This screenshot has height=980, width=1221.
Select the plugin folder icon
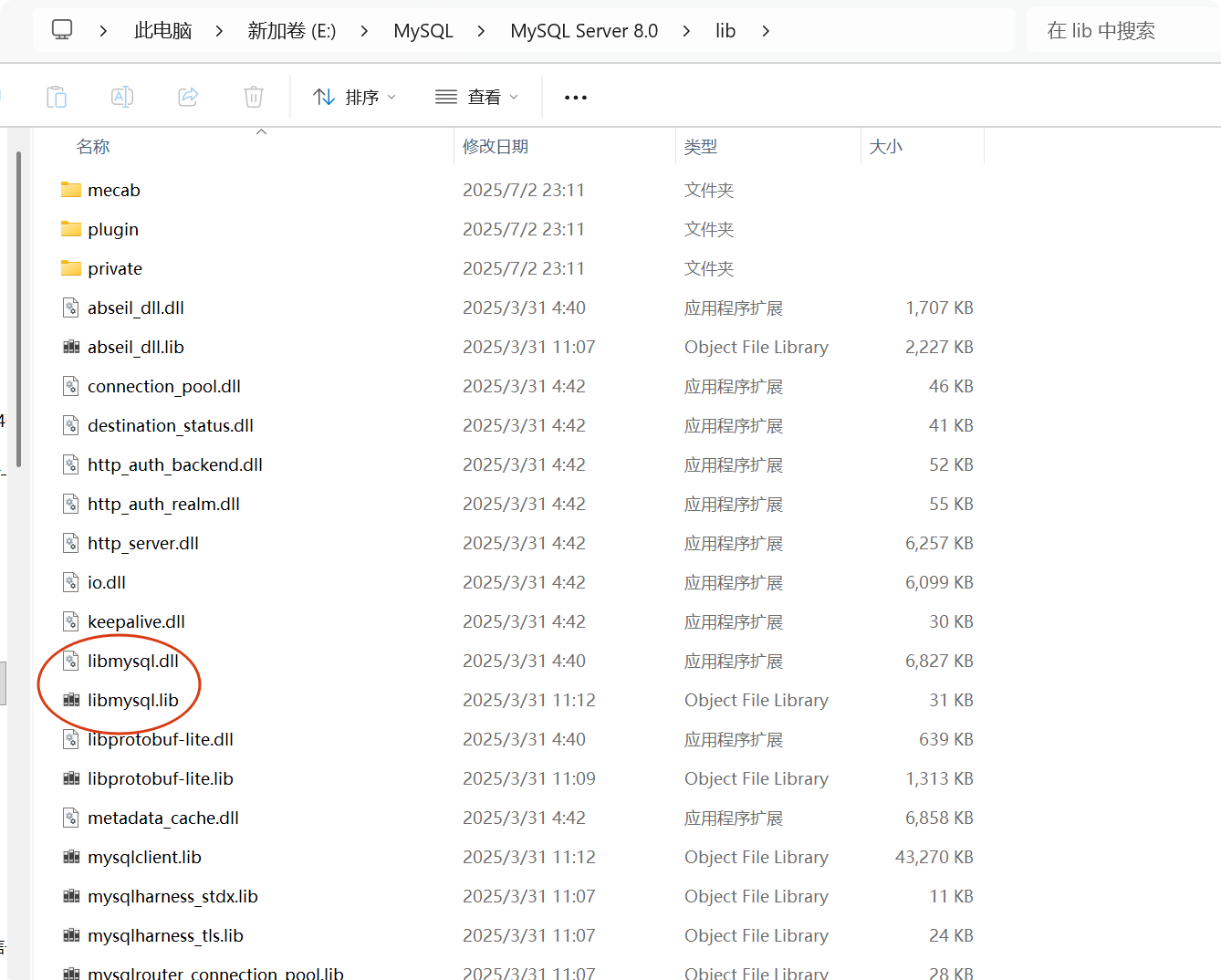[71, 229]
